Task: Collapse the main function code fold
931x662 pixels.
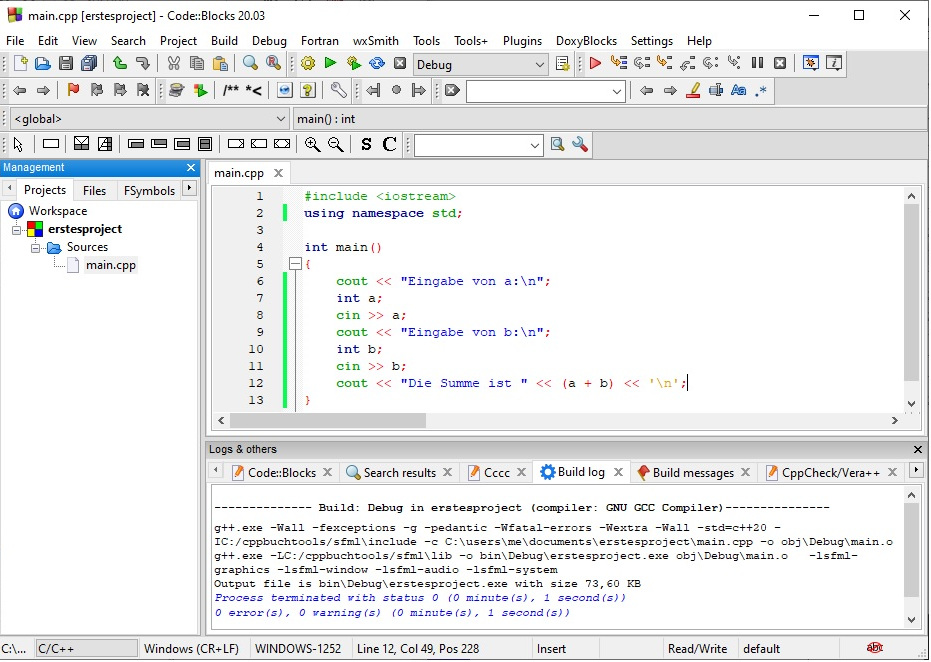Action: (x=295, y=263)
